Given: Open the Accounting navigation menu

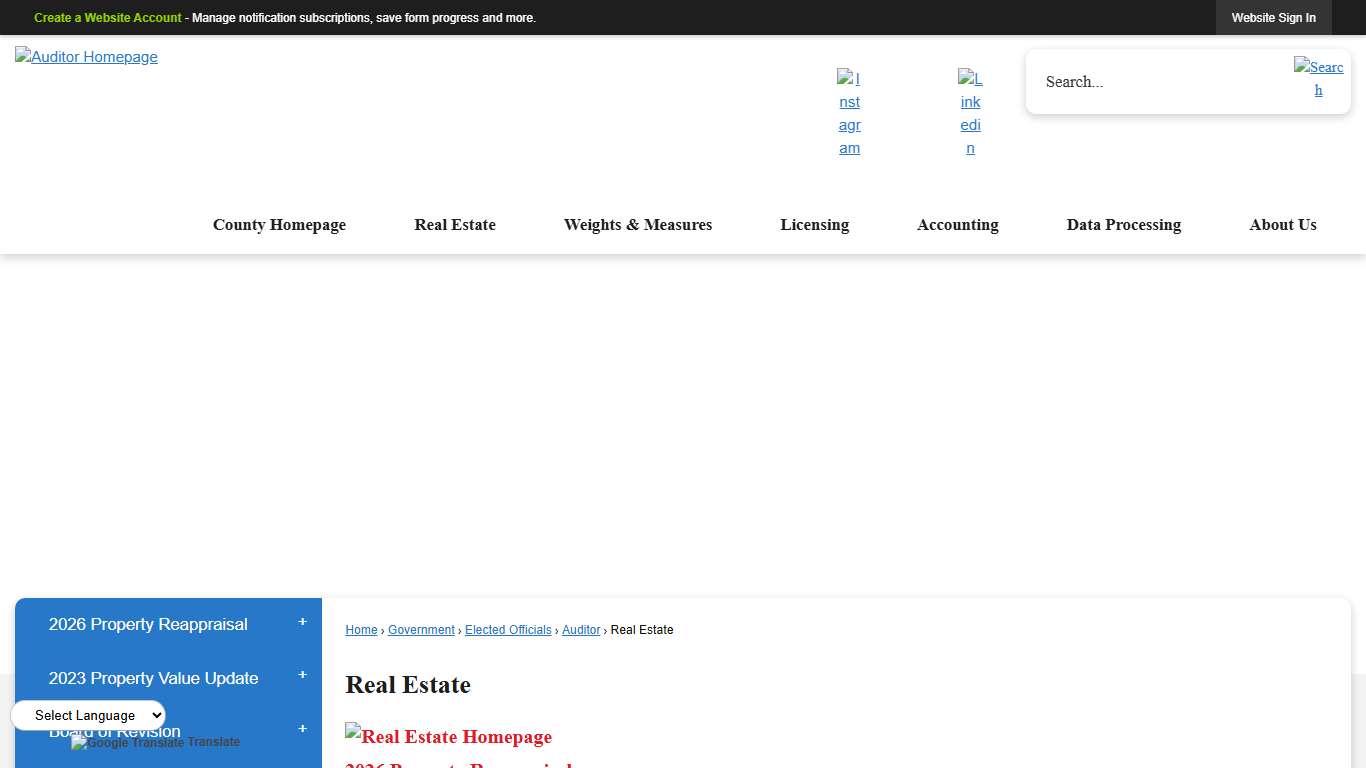Looking at the screenshot, I should (x=957, y=225).
